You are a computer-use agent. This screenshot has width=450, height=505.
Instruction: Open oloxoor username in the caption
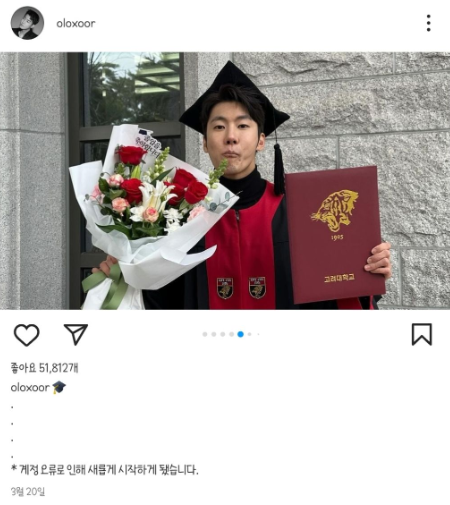30,387
